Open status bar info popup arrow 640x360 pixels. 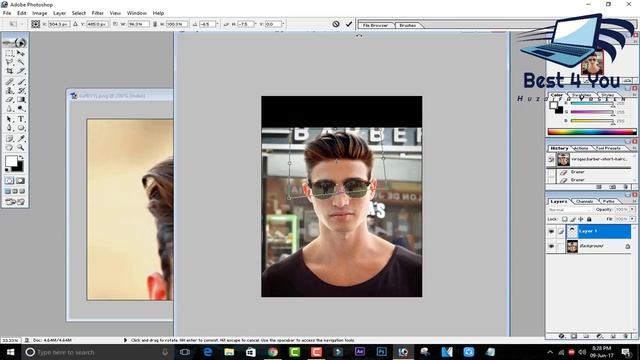tap(125, 340)
